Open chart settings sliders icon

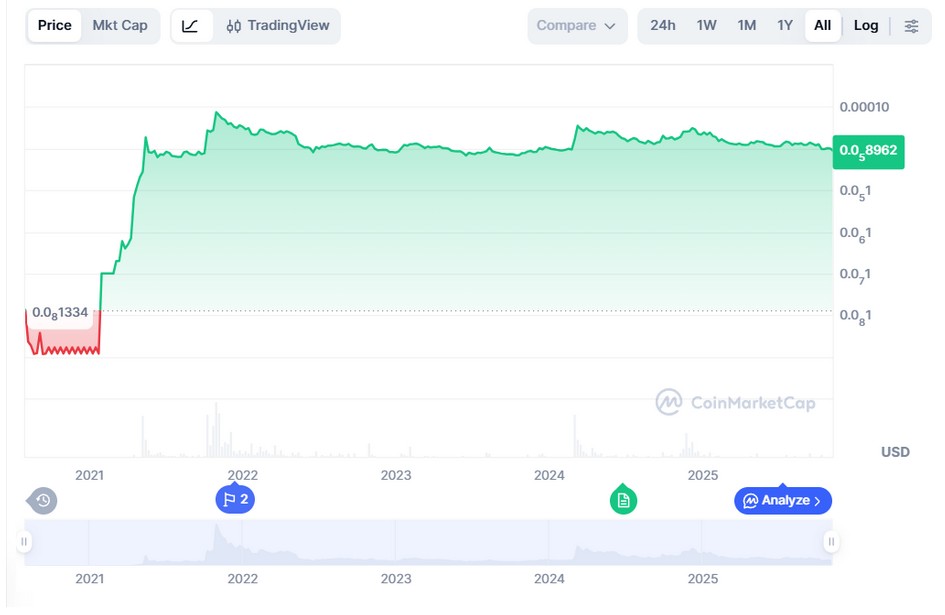click(x=911, y=26)
